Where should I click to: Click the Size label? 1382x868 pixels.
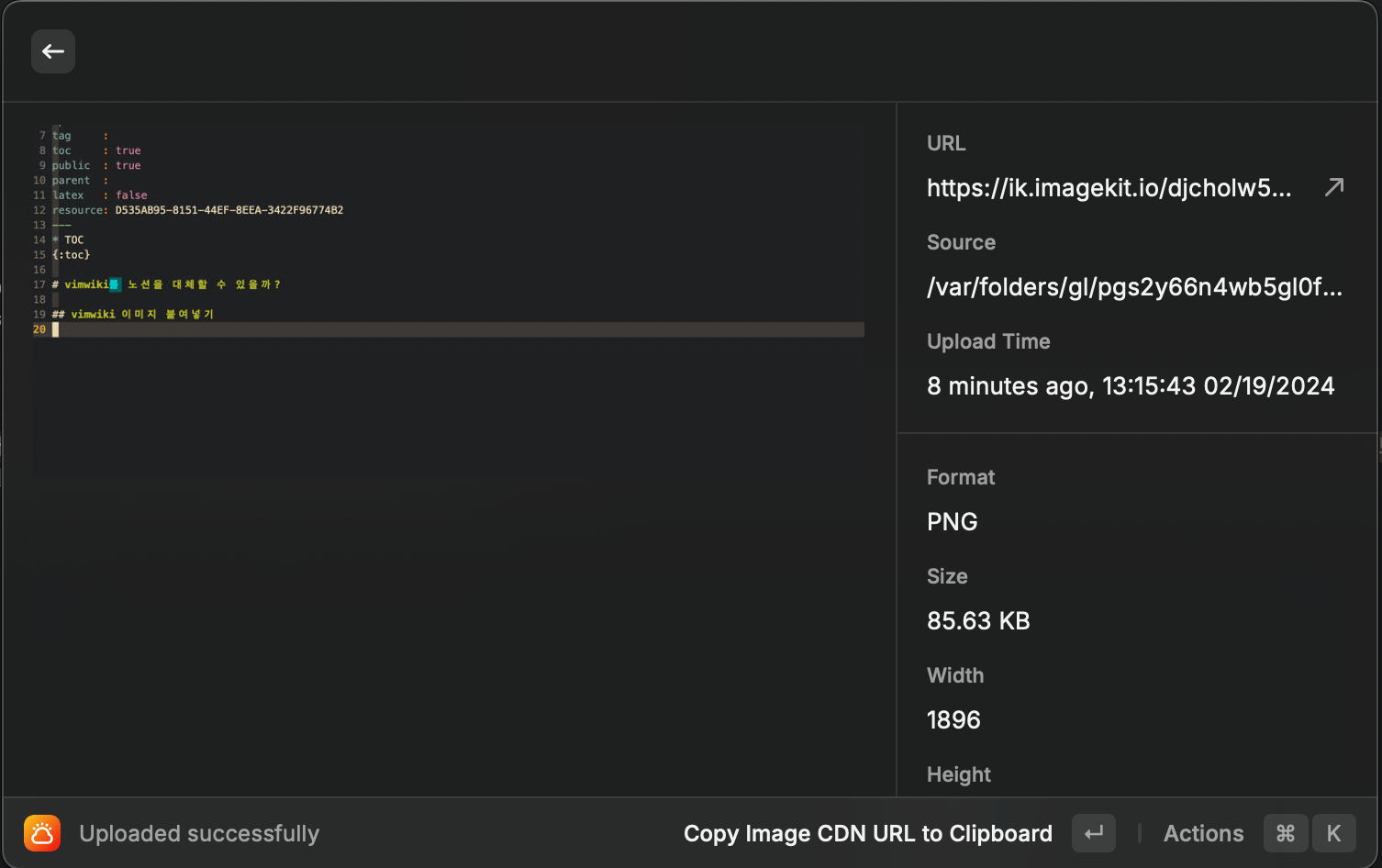pos(947,576)
